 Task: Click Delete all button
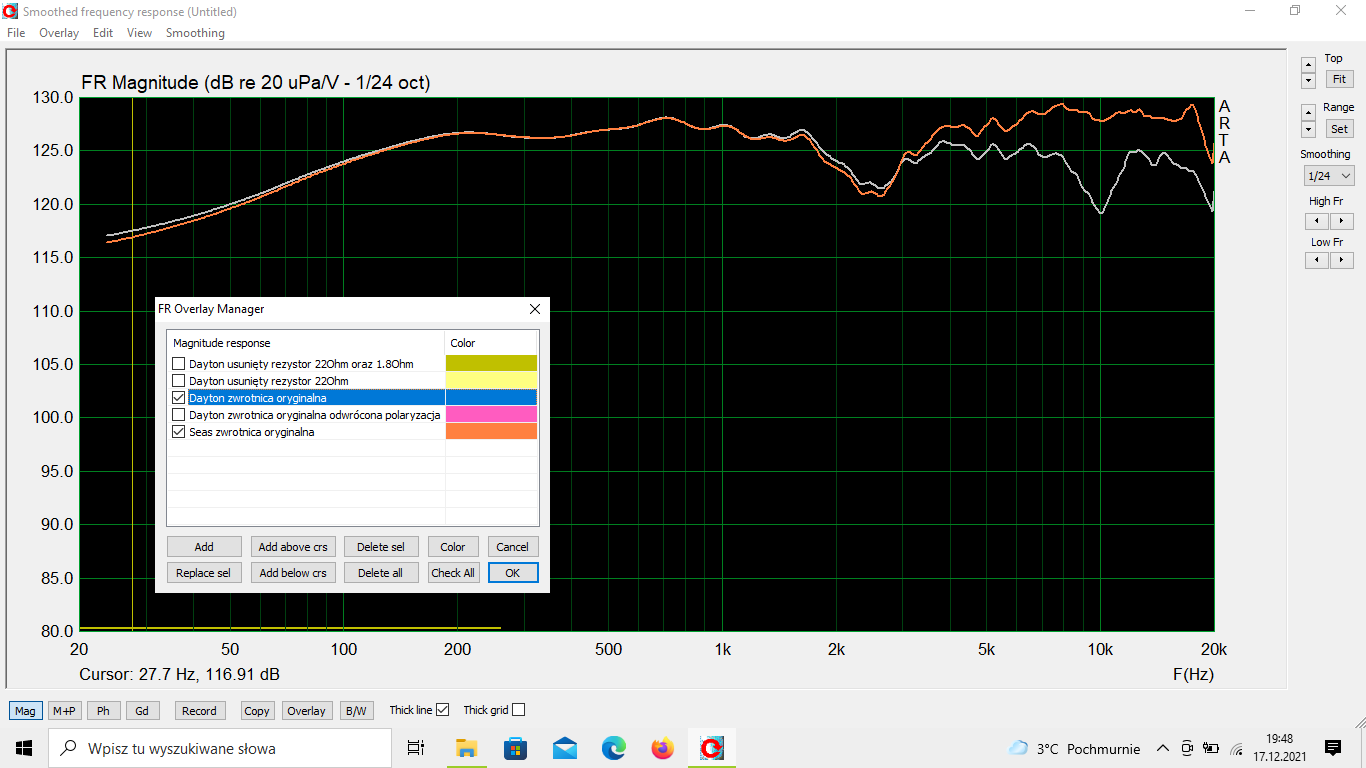pyautogui.click(x=381, y=573)
